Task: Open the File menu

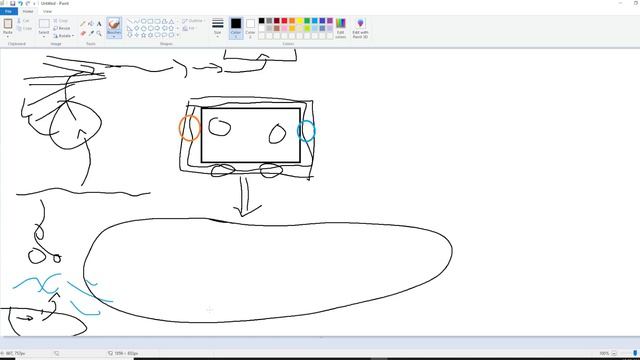Action: (9, 11)
